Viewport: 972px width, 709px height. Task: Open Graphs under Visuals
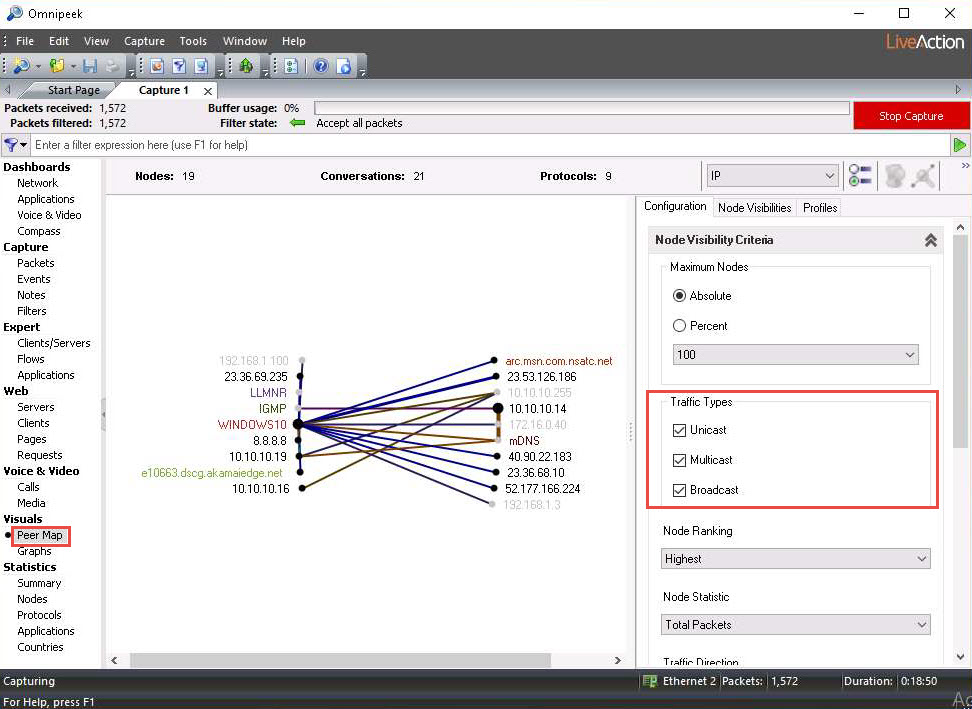coord(34,551)
